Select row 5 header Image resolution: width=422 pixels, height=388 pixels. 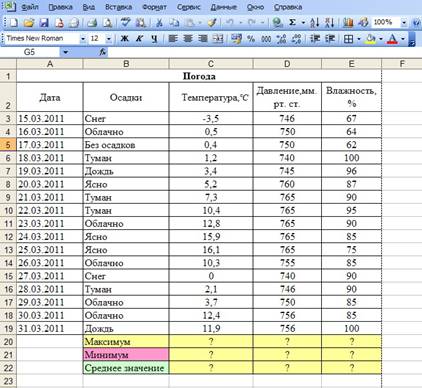coord(8,145)
